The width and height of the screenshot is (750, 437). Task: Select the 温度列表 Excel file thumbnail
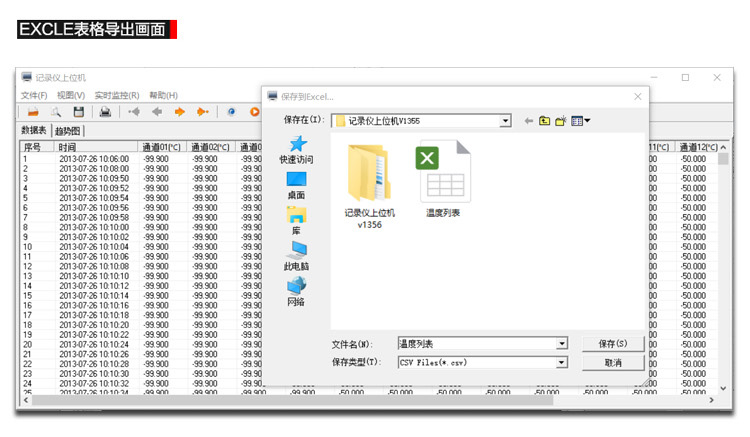pos(443,180)
